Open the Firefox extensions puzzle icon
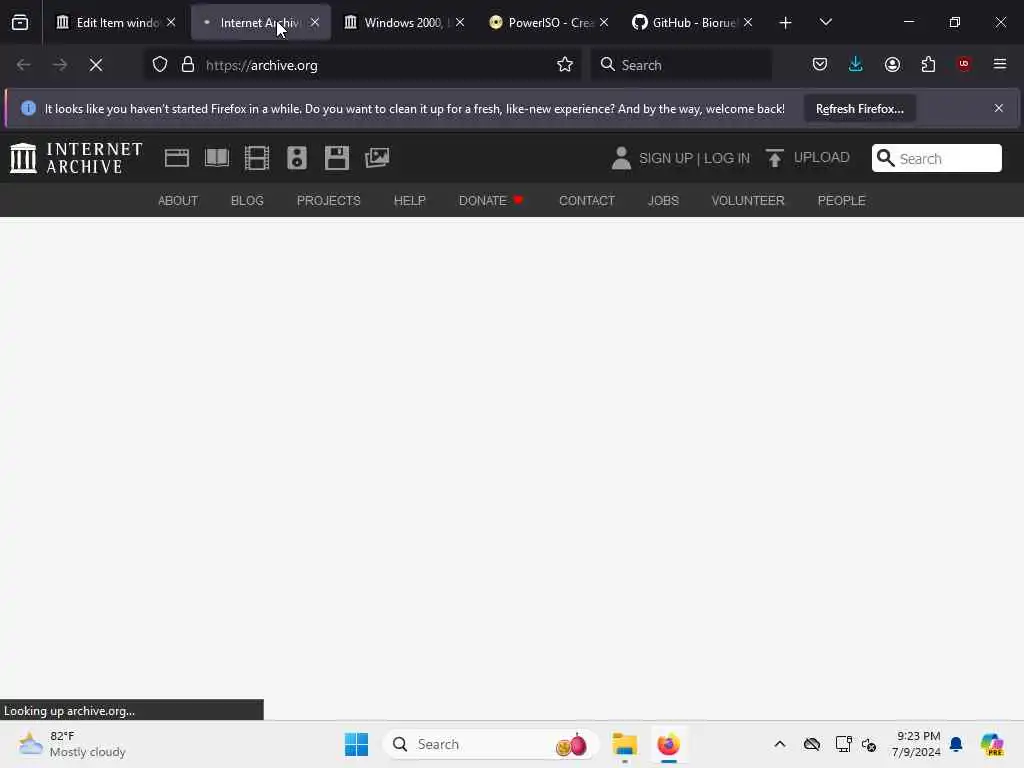Image resolution: width=1024 pixels, height=768 pixels. click(x=928, y=64)
